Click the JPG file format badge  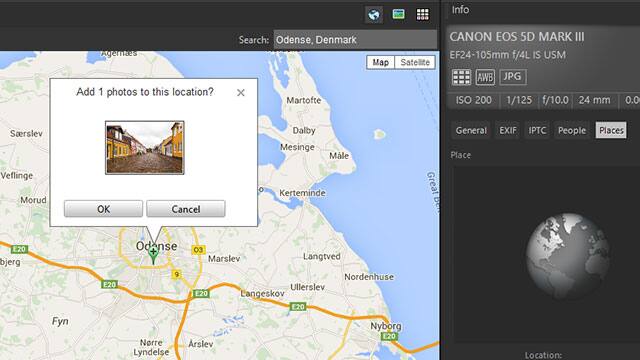[x=512, y=76]
